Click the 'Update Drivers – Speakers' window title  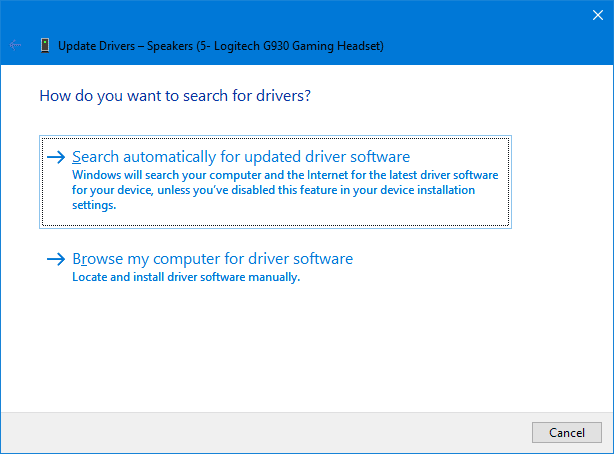click(221, 46)
